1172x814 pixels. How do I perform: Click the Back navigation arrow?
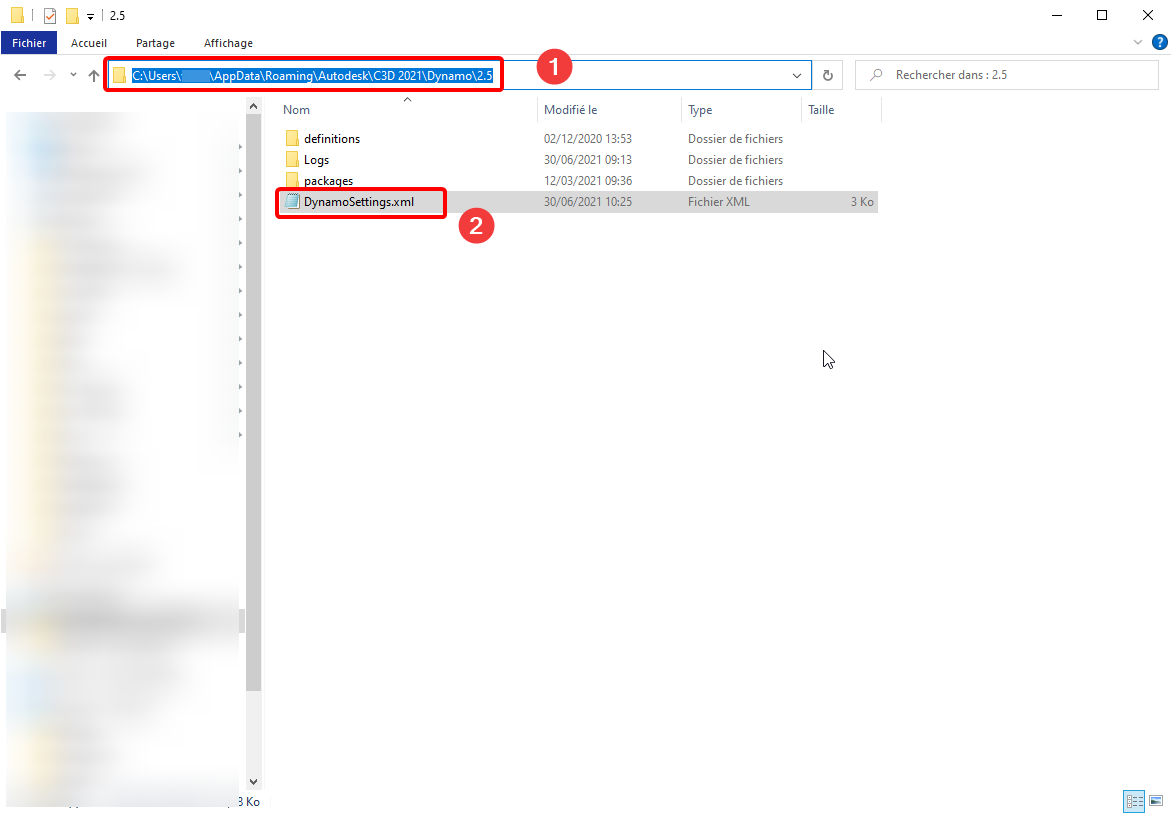pyautogui.click(x=20, y=74)
